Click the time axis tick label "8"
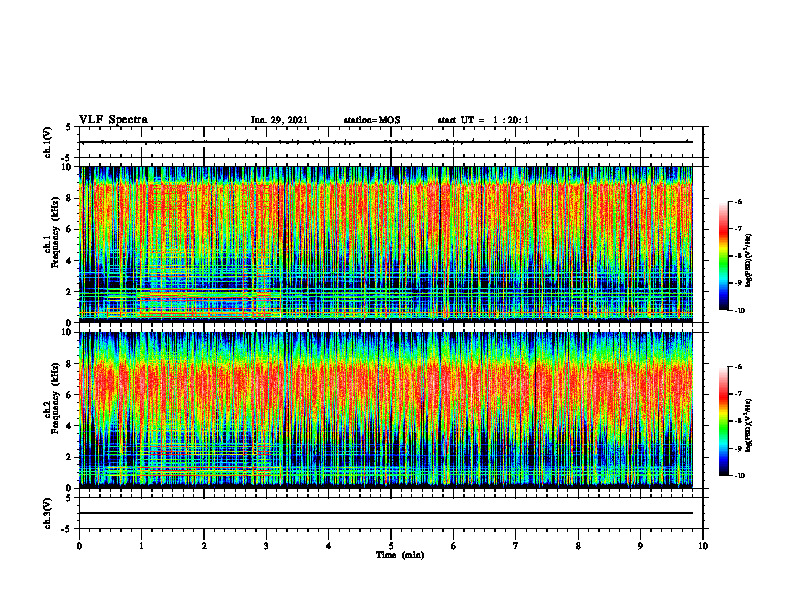Screen dimensions: 792x612 click(578, 546)
